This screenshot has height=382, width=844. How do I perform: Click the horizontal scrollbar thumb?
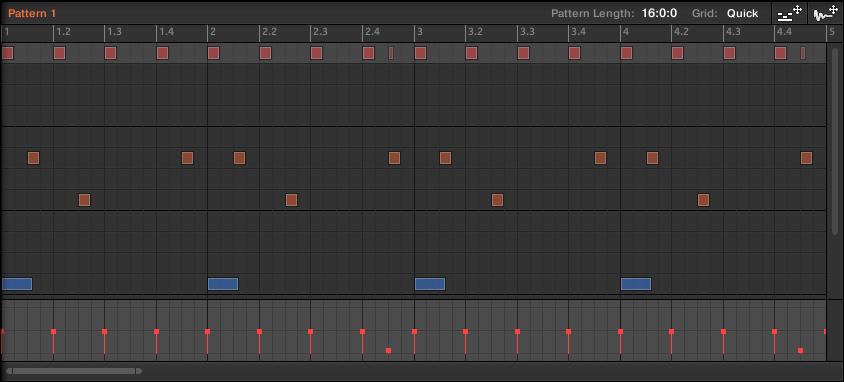tap(74, 371)
